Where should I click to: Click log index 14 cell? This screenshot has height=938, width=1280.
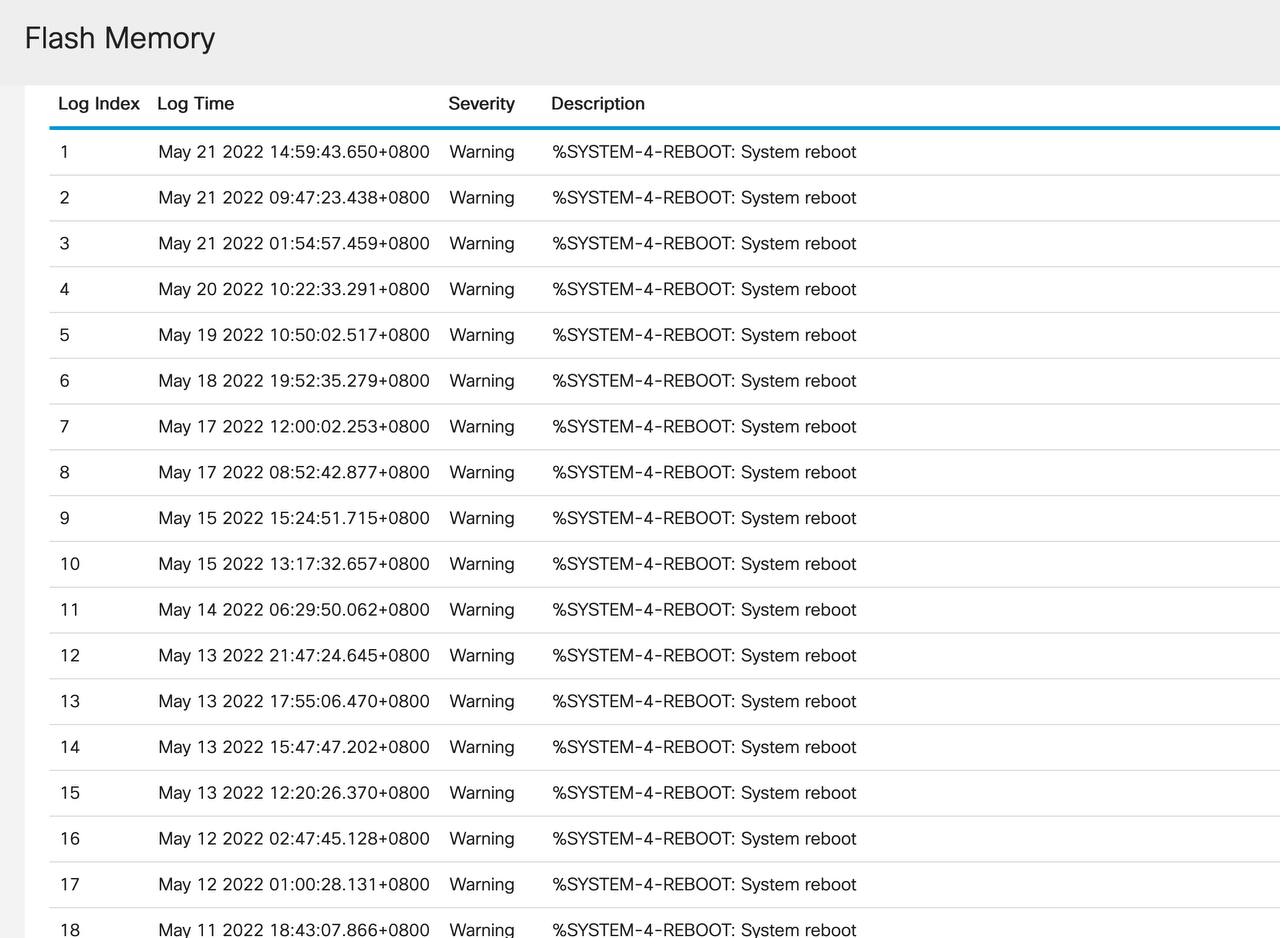pos(70,747)
